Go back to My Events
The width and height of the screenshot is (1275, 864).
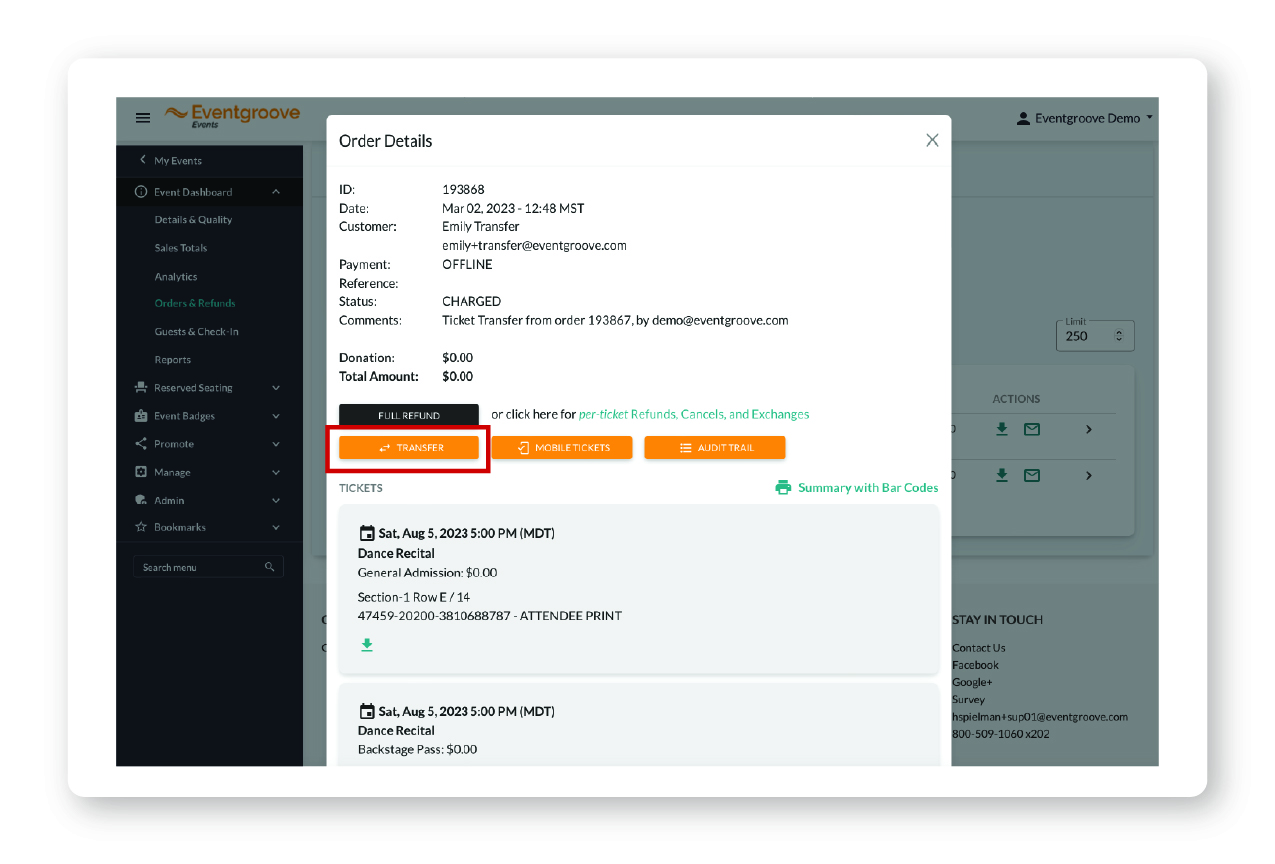[x=170, y=160]
